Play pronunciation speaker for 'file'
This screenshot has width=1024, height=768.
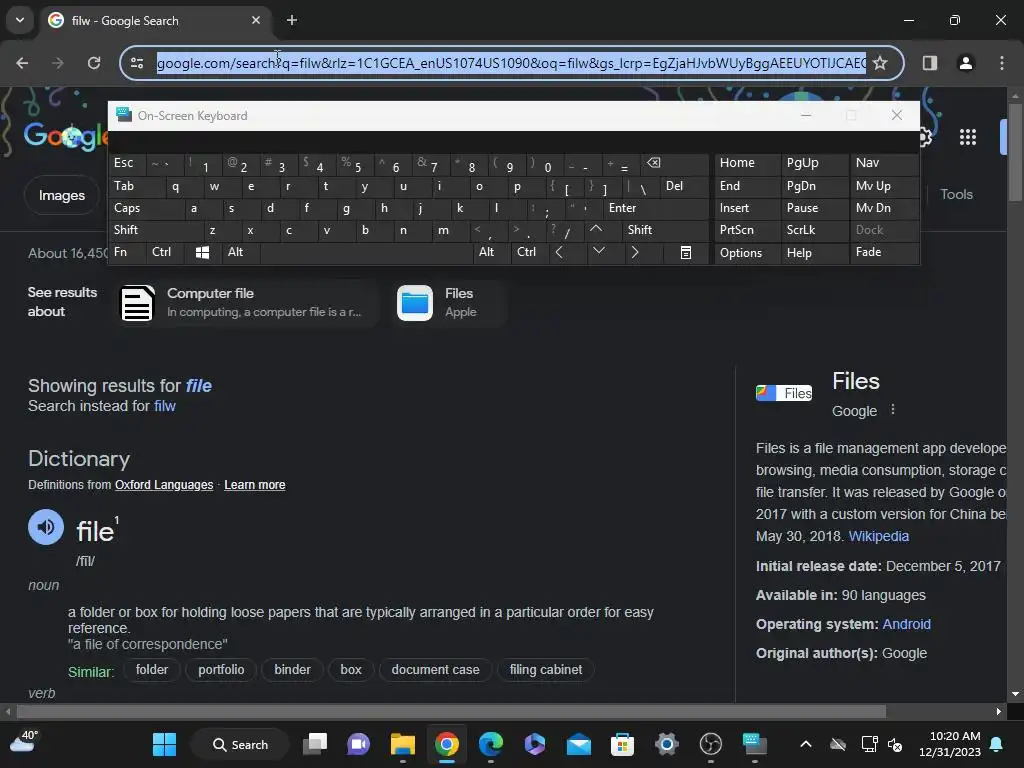click(46, 527)
